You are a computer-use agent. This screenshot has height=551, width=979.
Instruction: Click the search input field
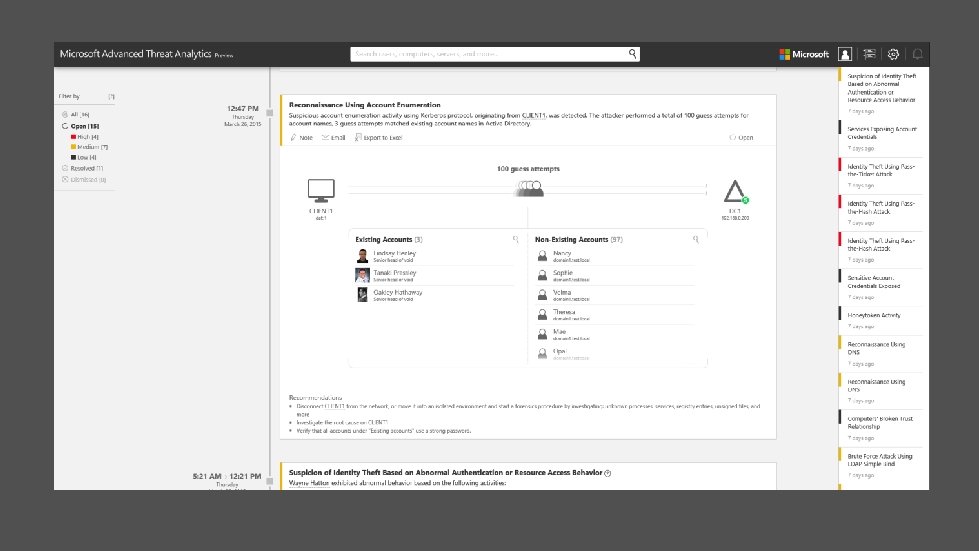[x=490, y=54]
